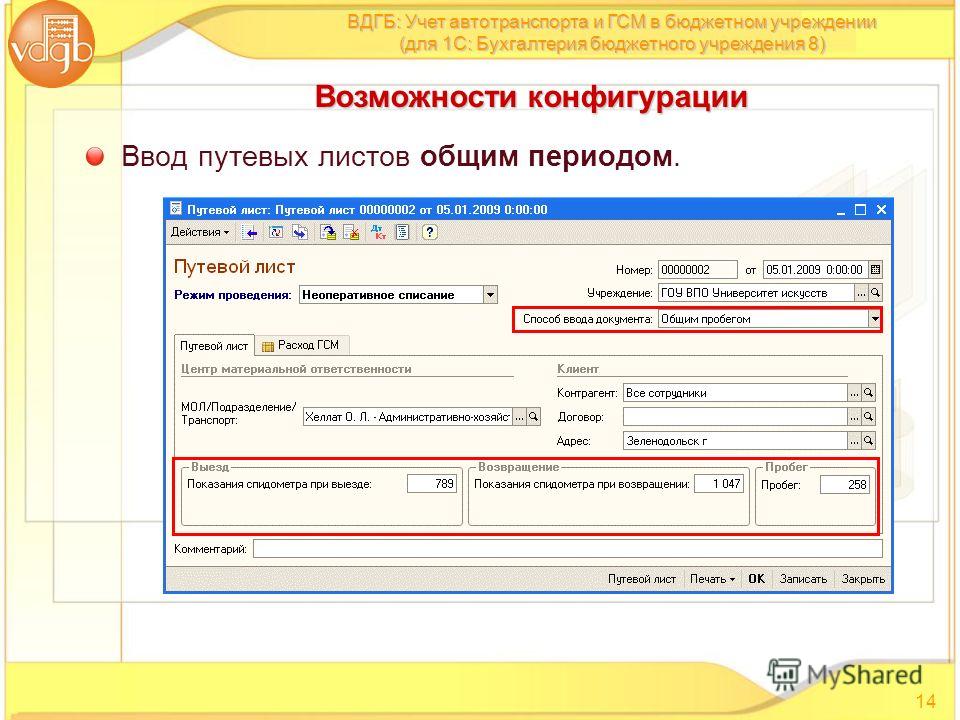Open the Печать dropdown button
The width and height of the screenshot is (960, 720).
click(x=711, y=579)
